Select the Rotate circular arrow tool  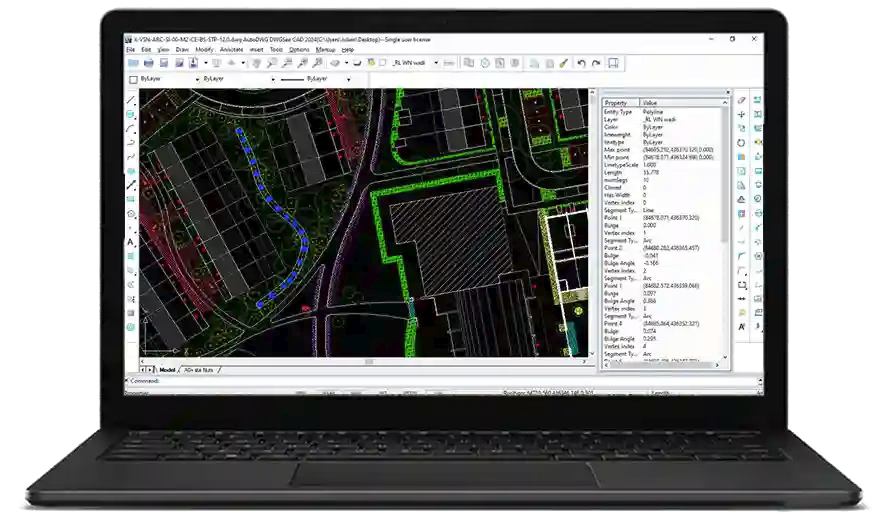741,143
